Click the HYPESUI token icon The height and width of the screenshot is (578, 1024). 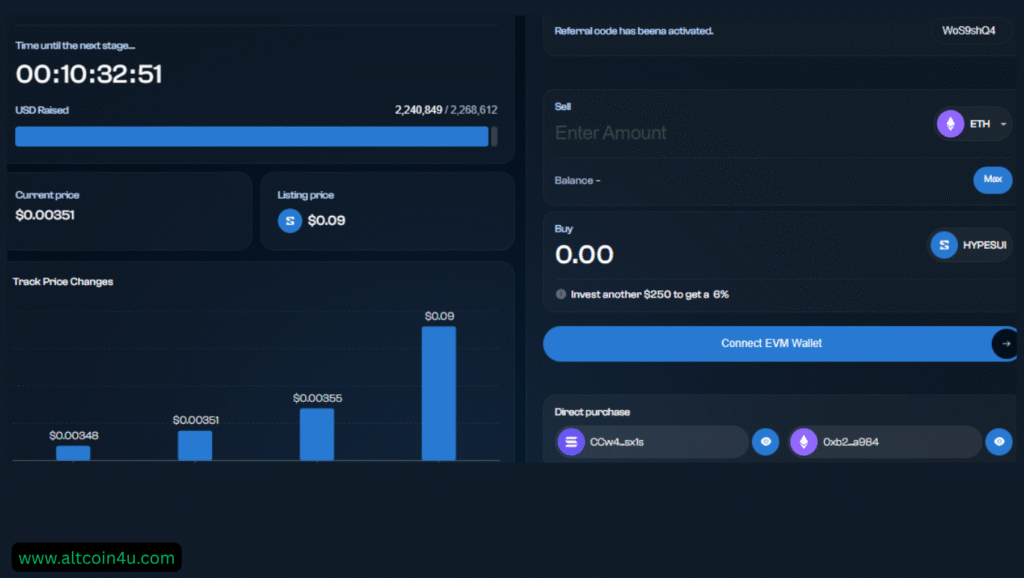tap(943, 245)
